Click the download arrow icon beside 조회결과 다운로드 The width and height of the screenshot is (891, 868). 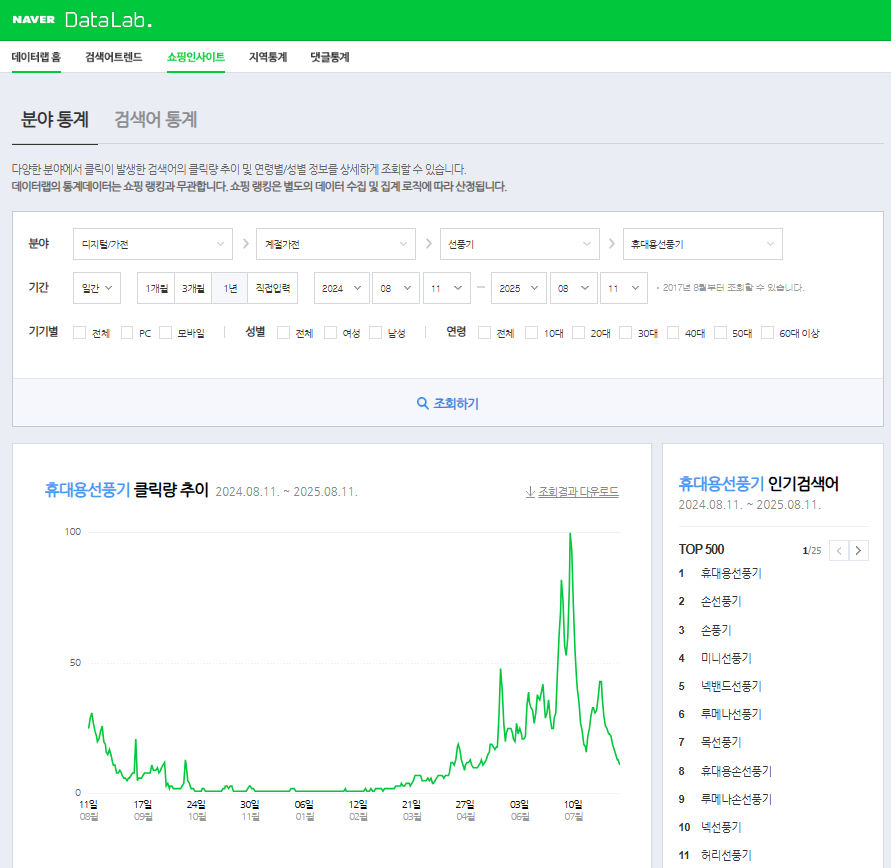tap(529, 491)
